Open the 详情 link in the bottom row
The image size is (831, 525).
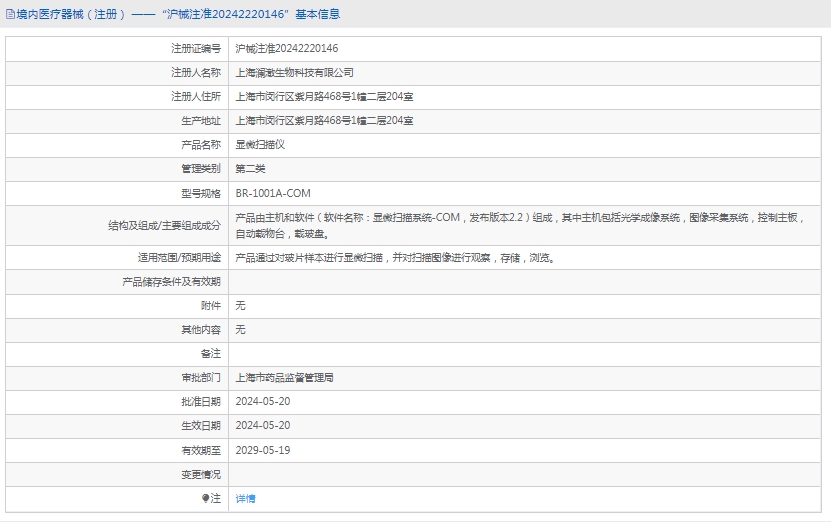pyautogui.click(x=245, y=498)
